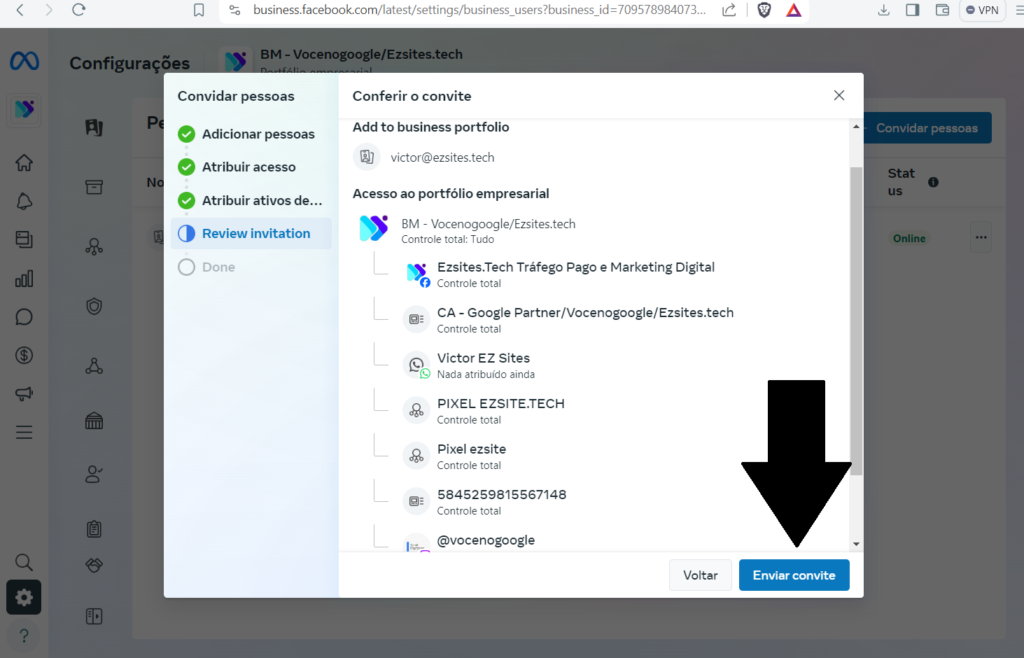Bookmark this page using the bookmark icon
This screenshot has height=658, width=1024.
[x=199, y=10]
